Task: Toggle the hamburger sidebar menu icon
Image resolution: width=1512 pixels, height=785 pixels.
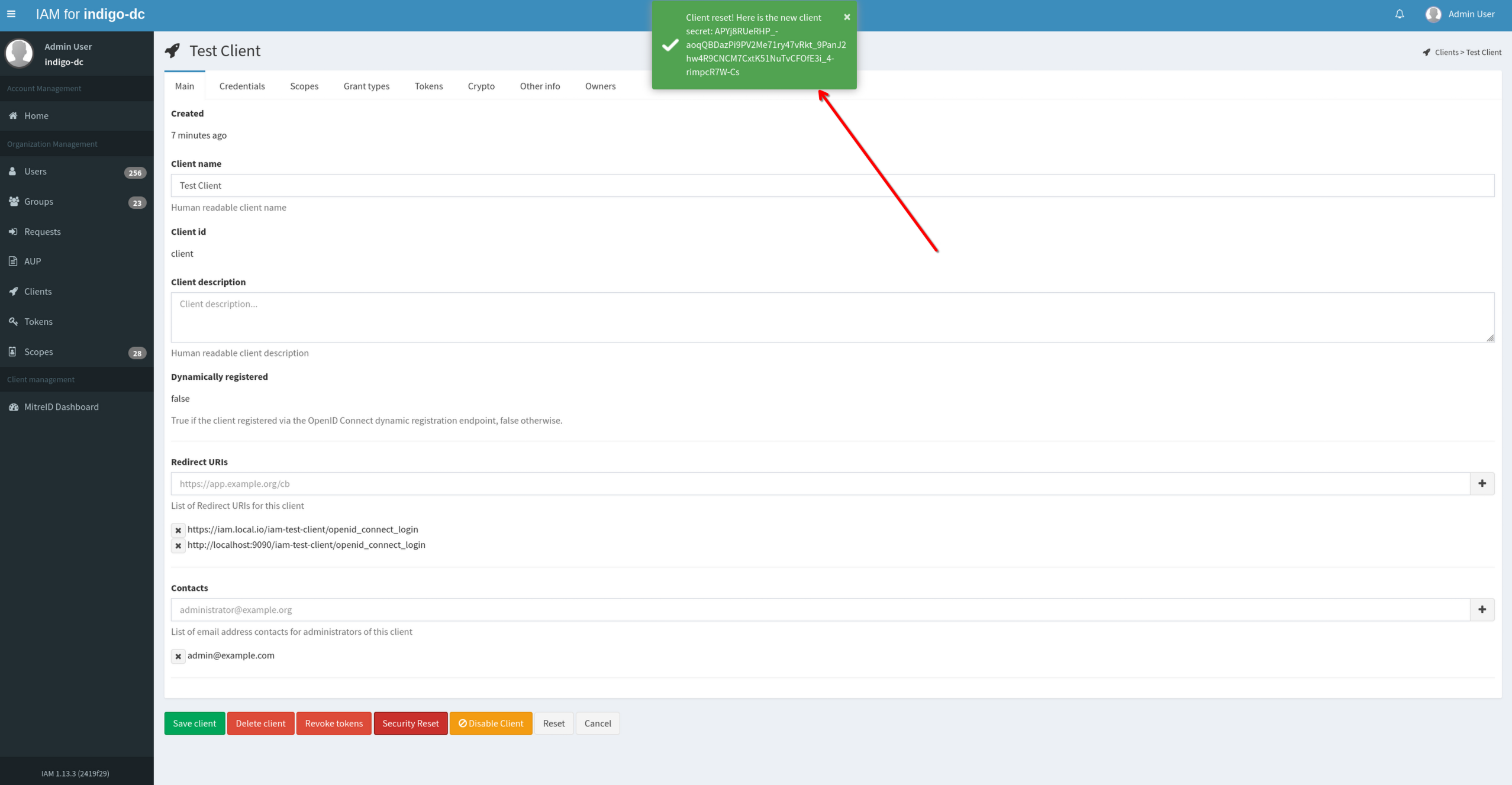Action: (11, 14)
